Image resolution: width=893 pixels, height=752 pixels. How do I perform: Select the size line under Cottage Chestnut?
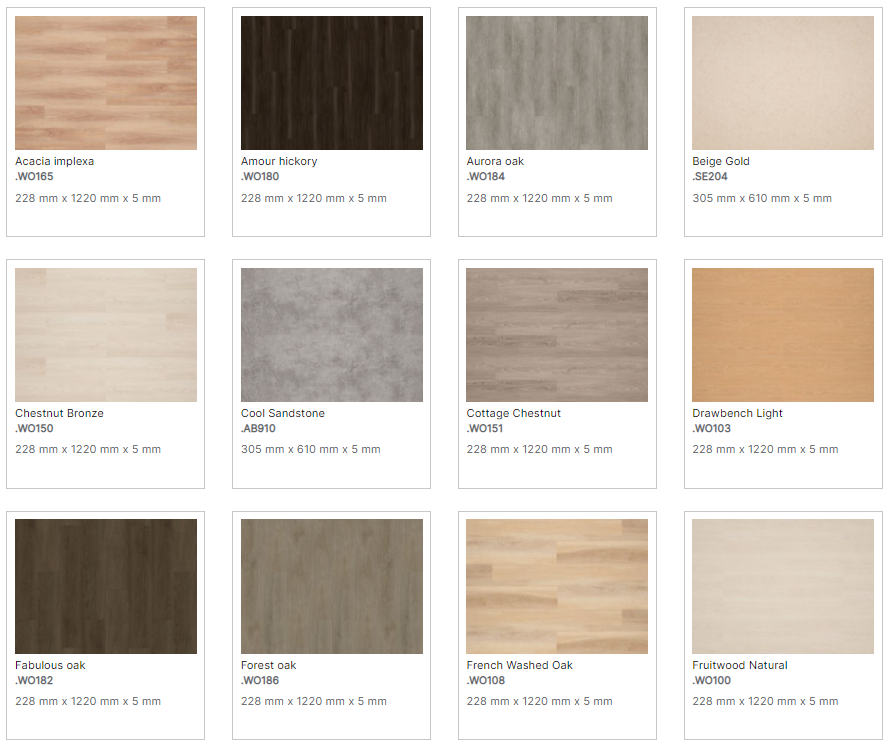tap(539, 449)
